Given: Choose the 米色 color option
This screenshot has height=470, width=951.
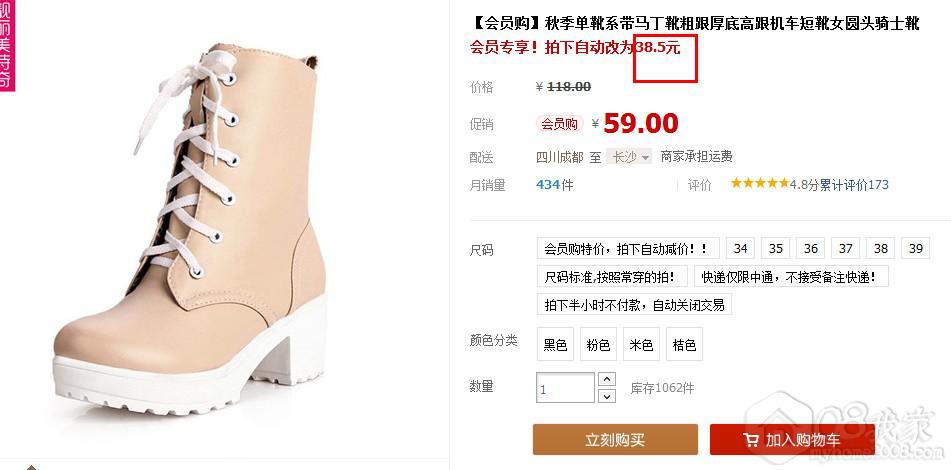Looking at the screenshot, I should [x=641, y=344].
